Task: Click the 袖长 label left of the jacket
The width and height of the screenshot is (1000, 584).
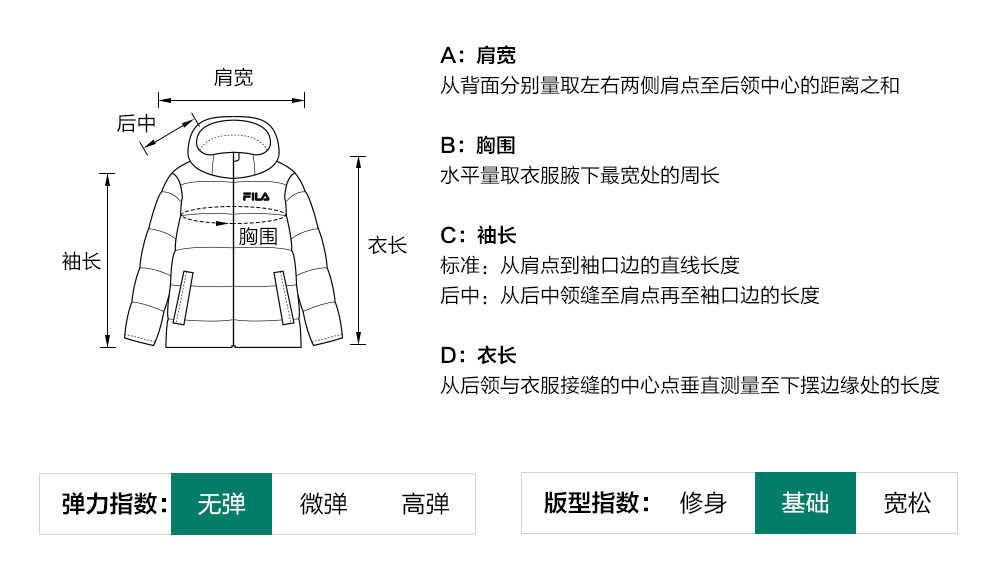Action: tap(81, 262)
